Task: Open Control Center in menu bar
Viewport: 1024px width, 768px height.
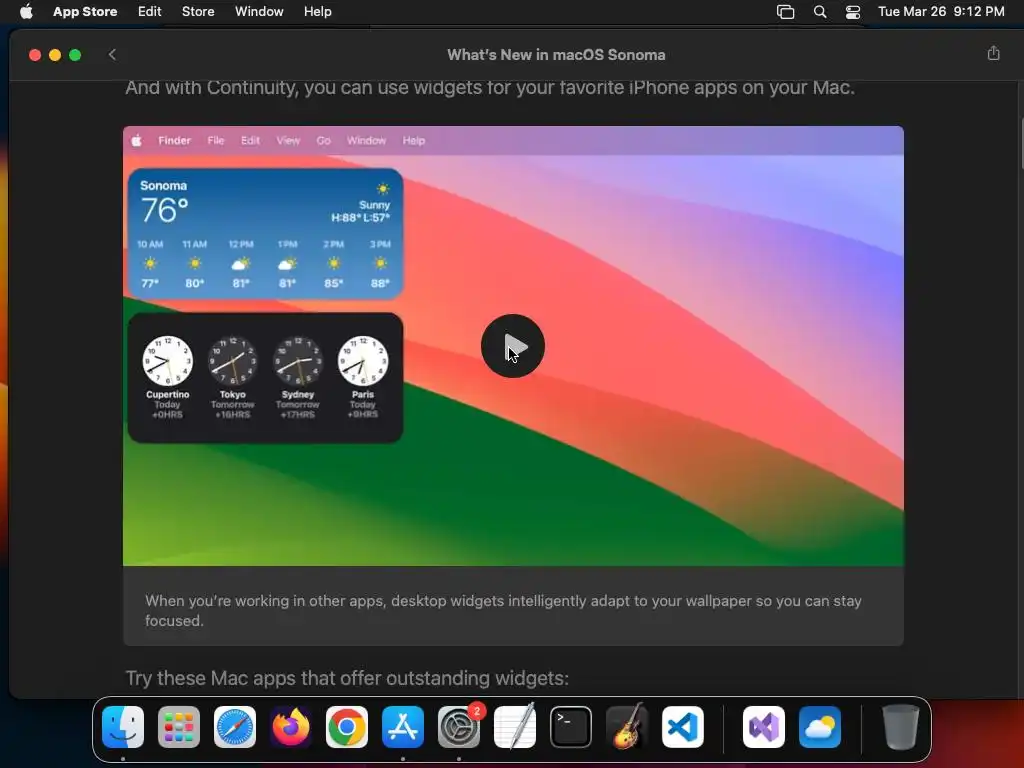Action: [853, 12]
